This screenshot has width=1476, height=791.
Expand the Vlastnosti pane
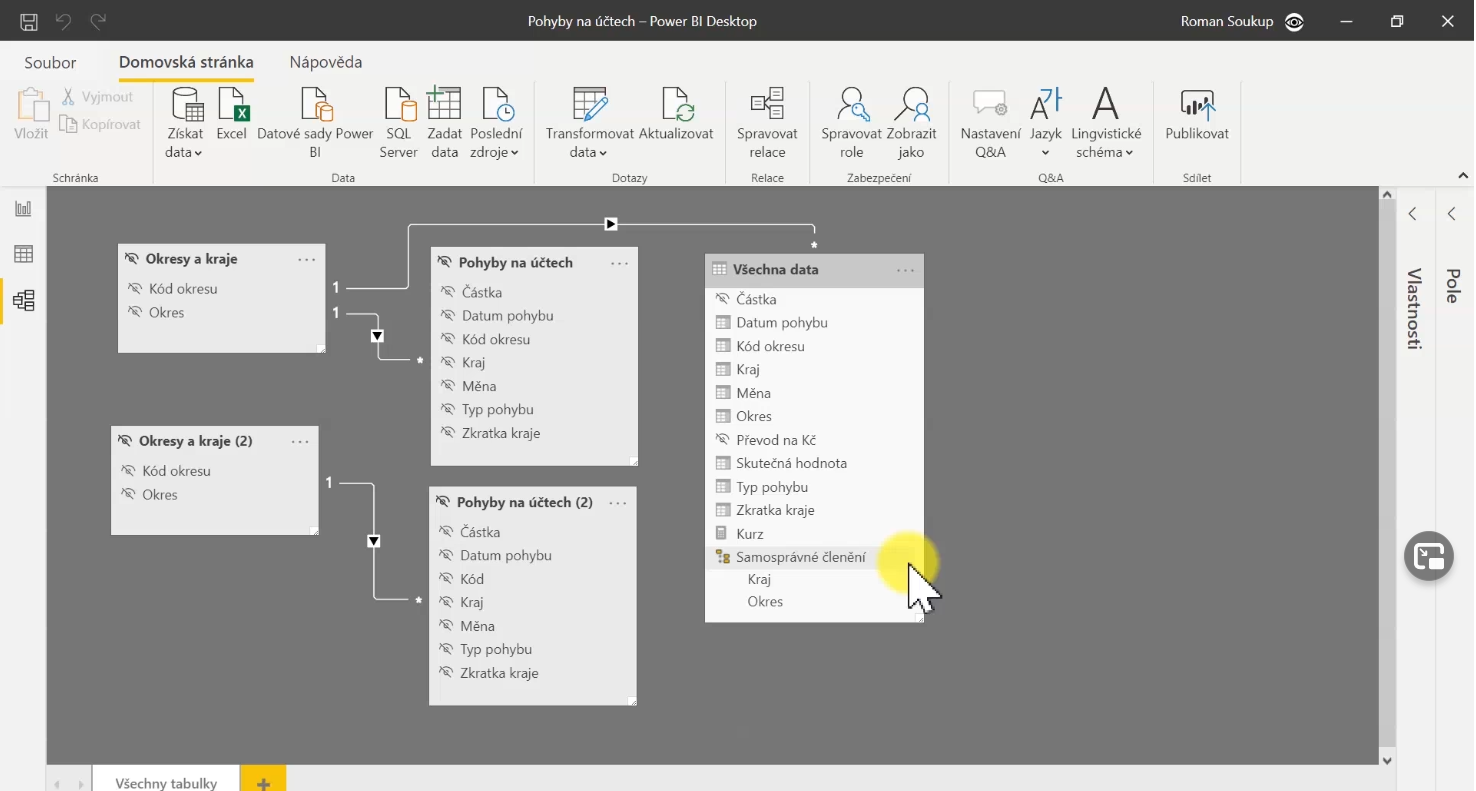pos(1413,214)
